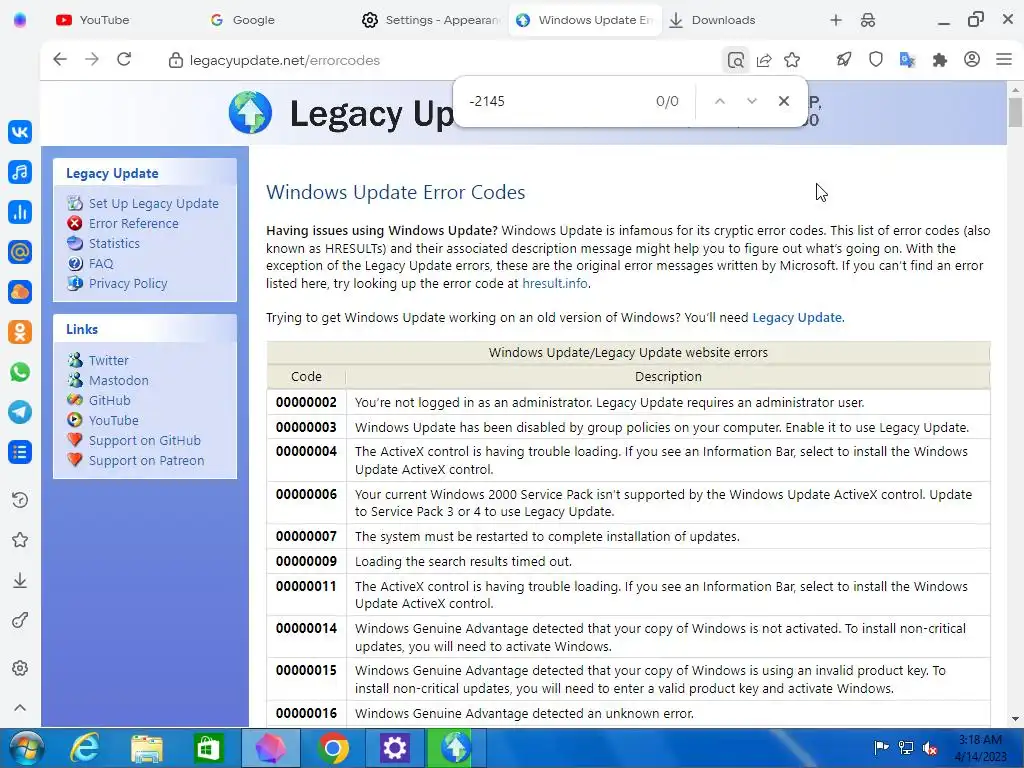Click the browser logo at top-left
Viewport: 1024px width, 768px height.
(x=20, y=20)
